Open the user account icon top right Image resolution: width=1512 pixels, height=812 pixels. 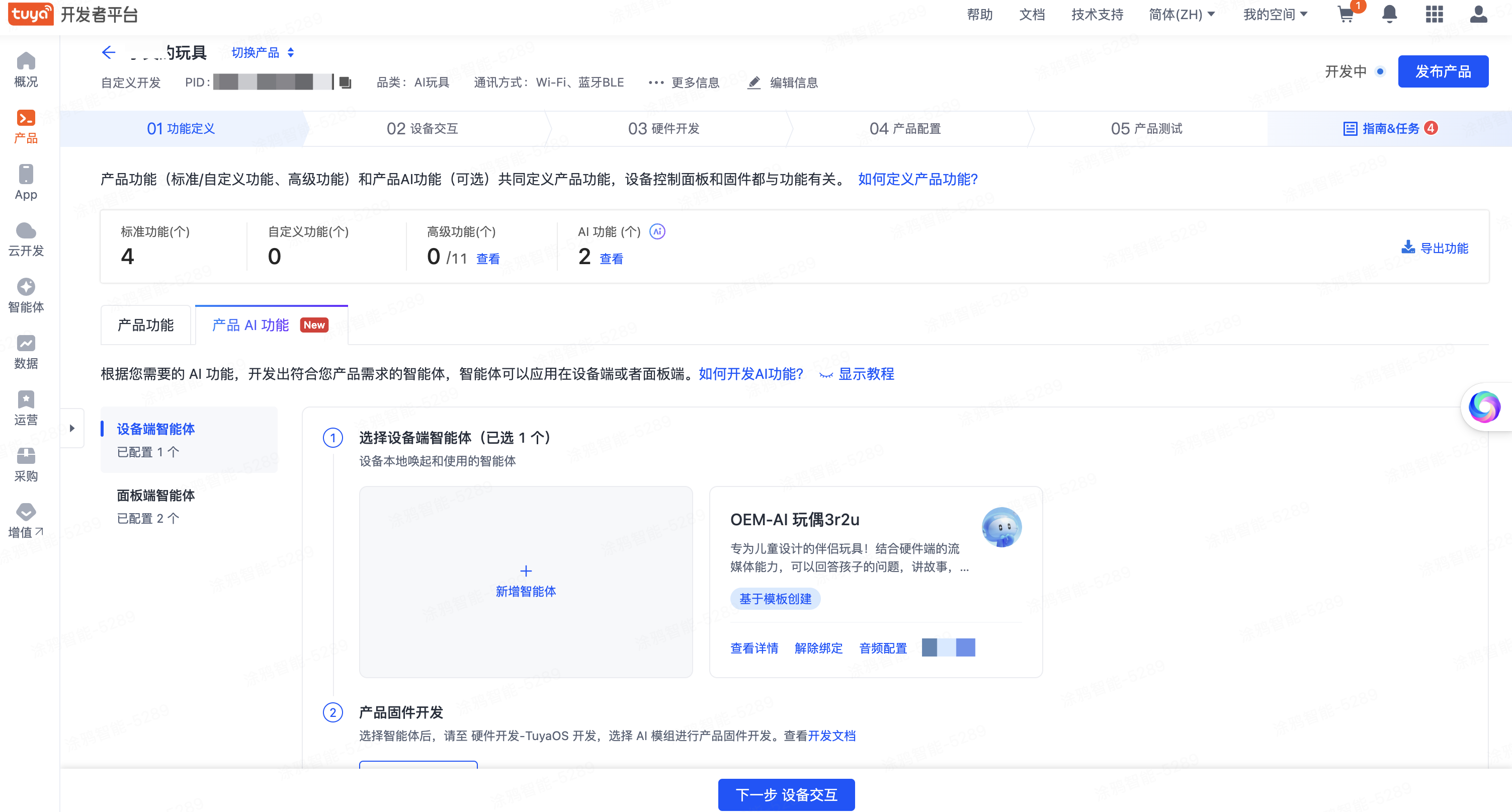[1479, 14]
